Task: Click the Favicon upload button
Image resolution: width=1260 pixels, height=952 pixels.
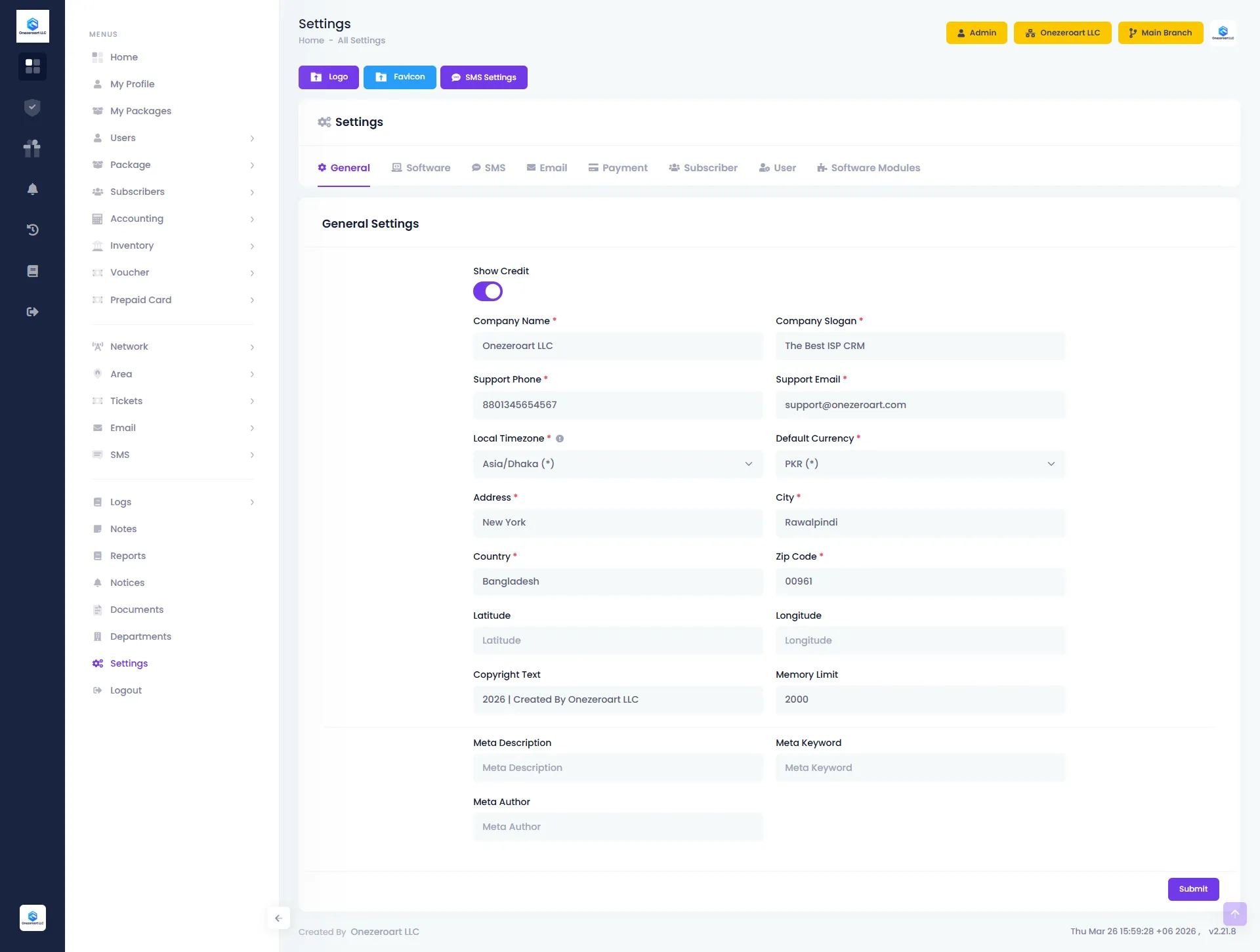Action: pyautogui.click(x=400, y=77)
